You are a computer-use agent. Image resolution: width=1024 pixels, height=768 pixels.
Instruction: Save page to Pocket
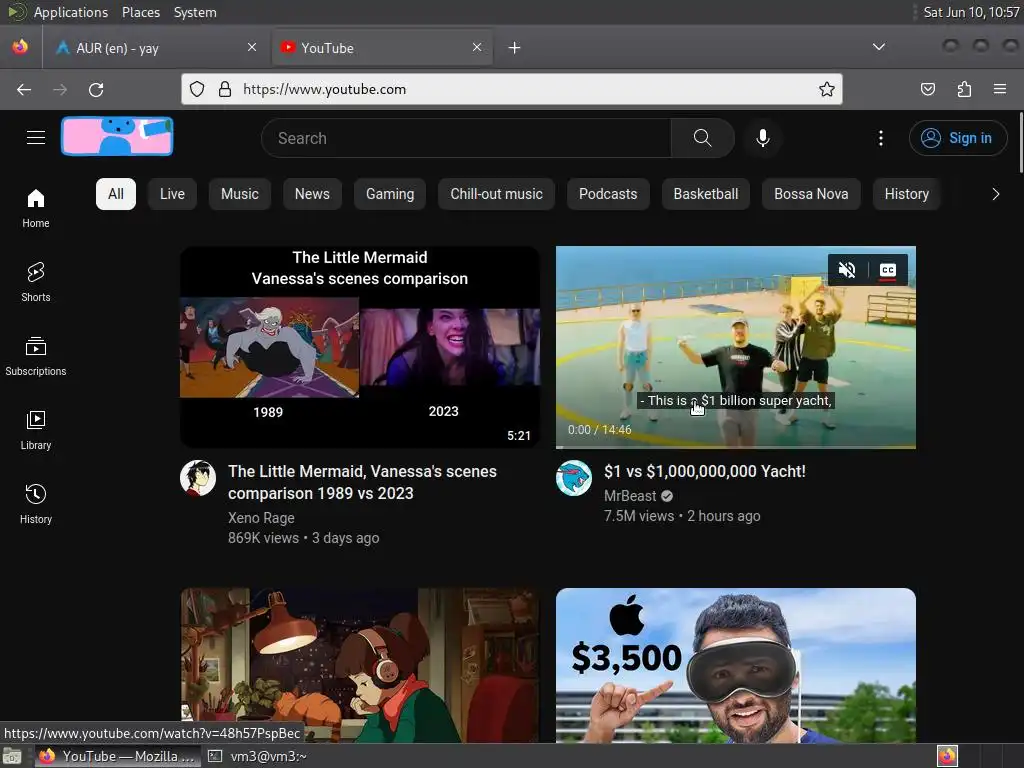(x=927, y=89)
